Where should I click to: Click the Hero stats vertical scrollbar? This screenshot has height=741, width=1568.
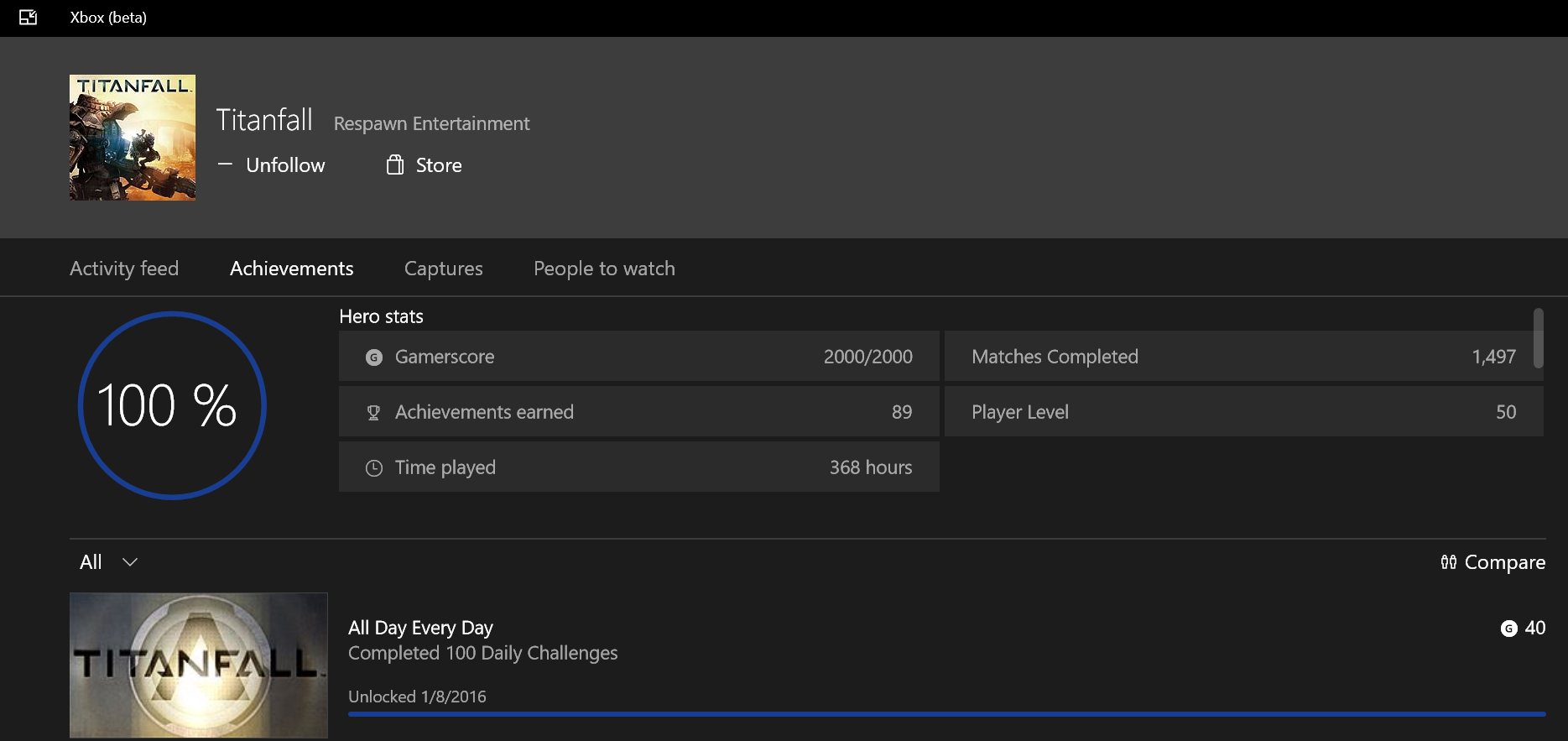[1538, 338]
